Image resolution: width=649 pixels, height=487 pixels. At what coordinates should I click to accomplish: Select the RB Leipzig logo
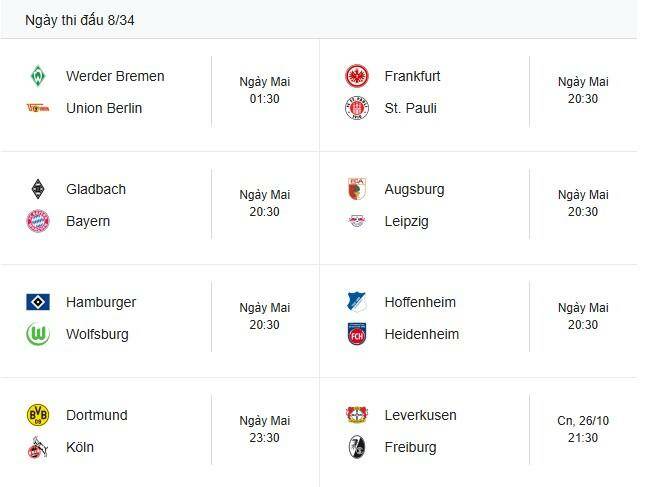[x=357, y=221]
